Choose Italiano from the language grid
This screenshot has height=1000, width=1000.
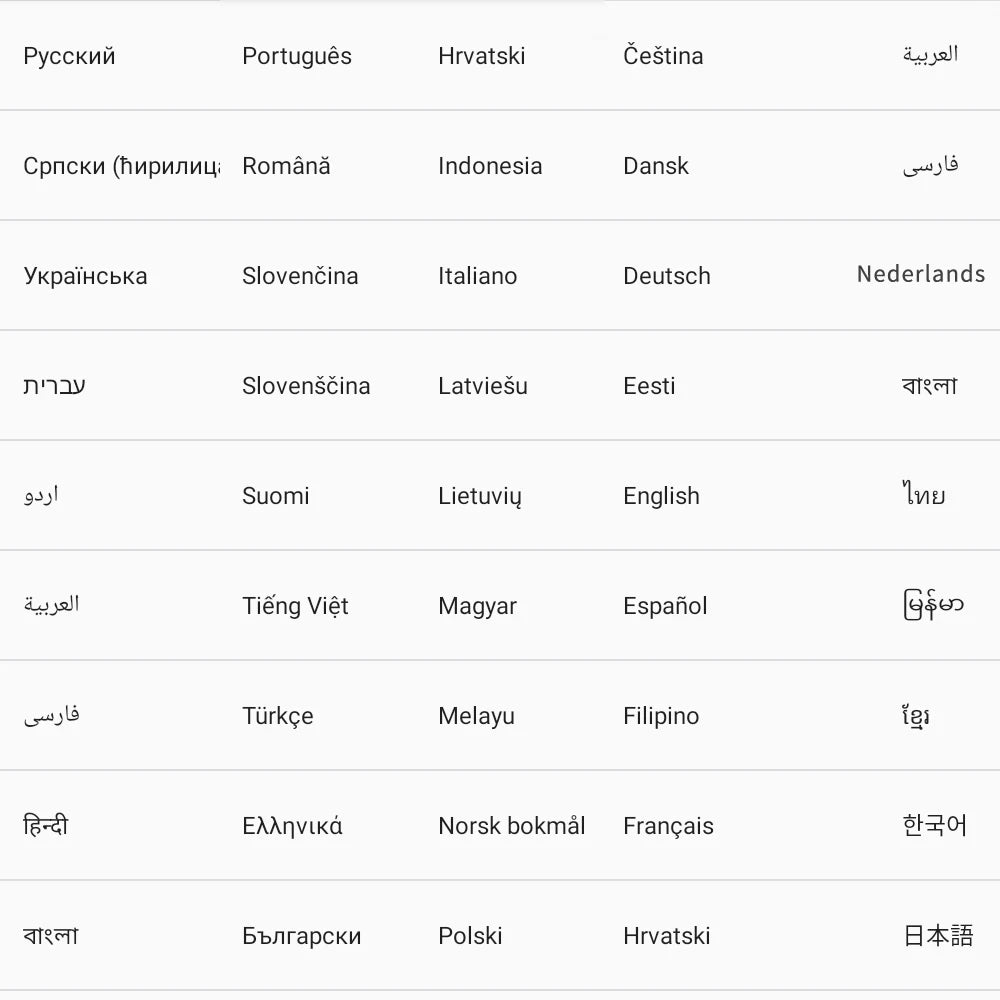tap(478, 276)
